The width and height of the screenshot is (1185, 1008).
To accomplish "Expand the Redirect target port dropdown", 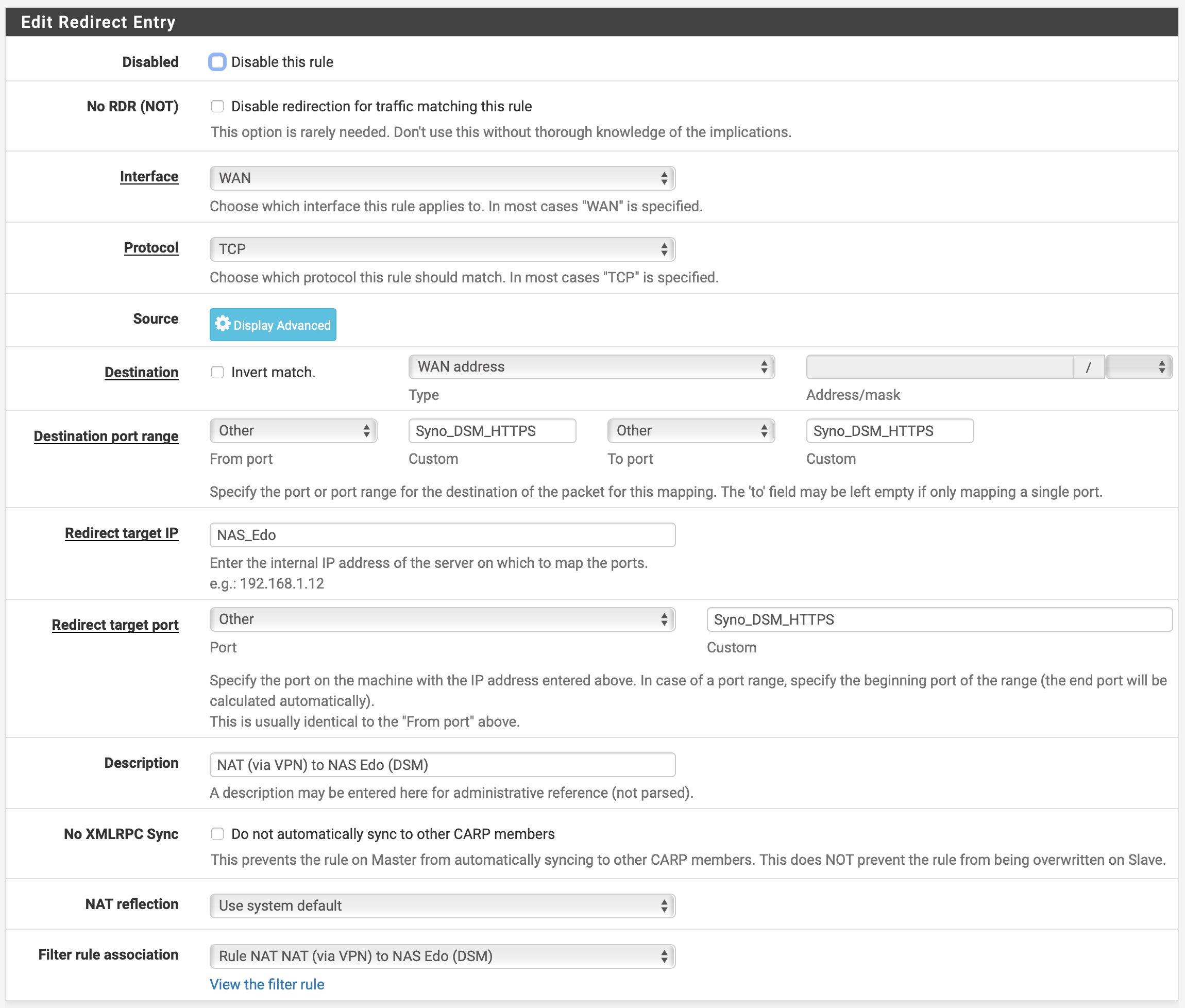I will (x=442, y=619).
